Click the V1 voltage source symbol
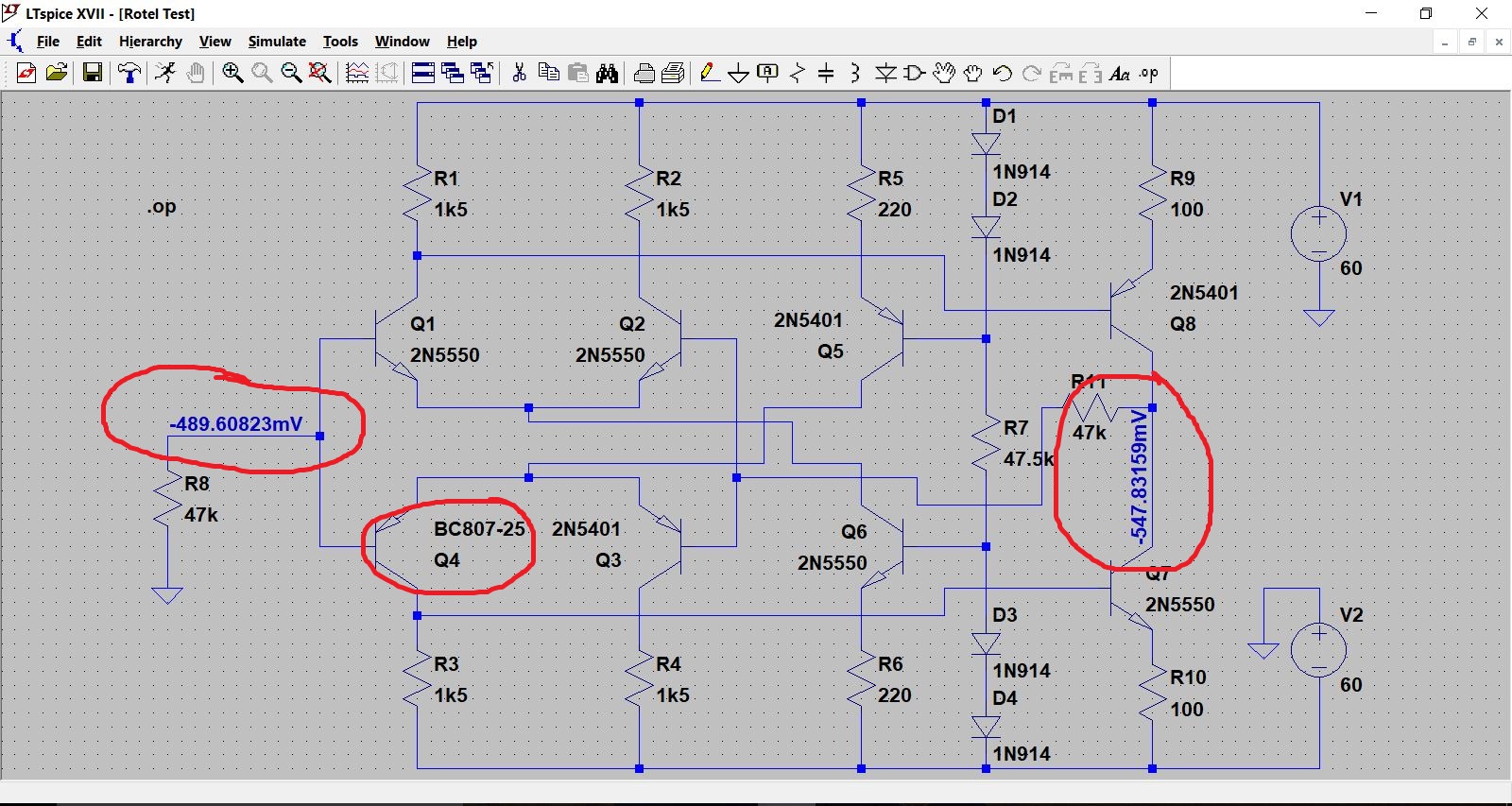The image size is (1512, 806). (x=1319, y=232)
